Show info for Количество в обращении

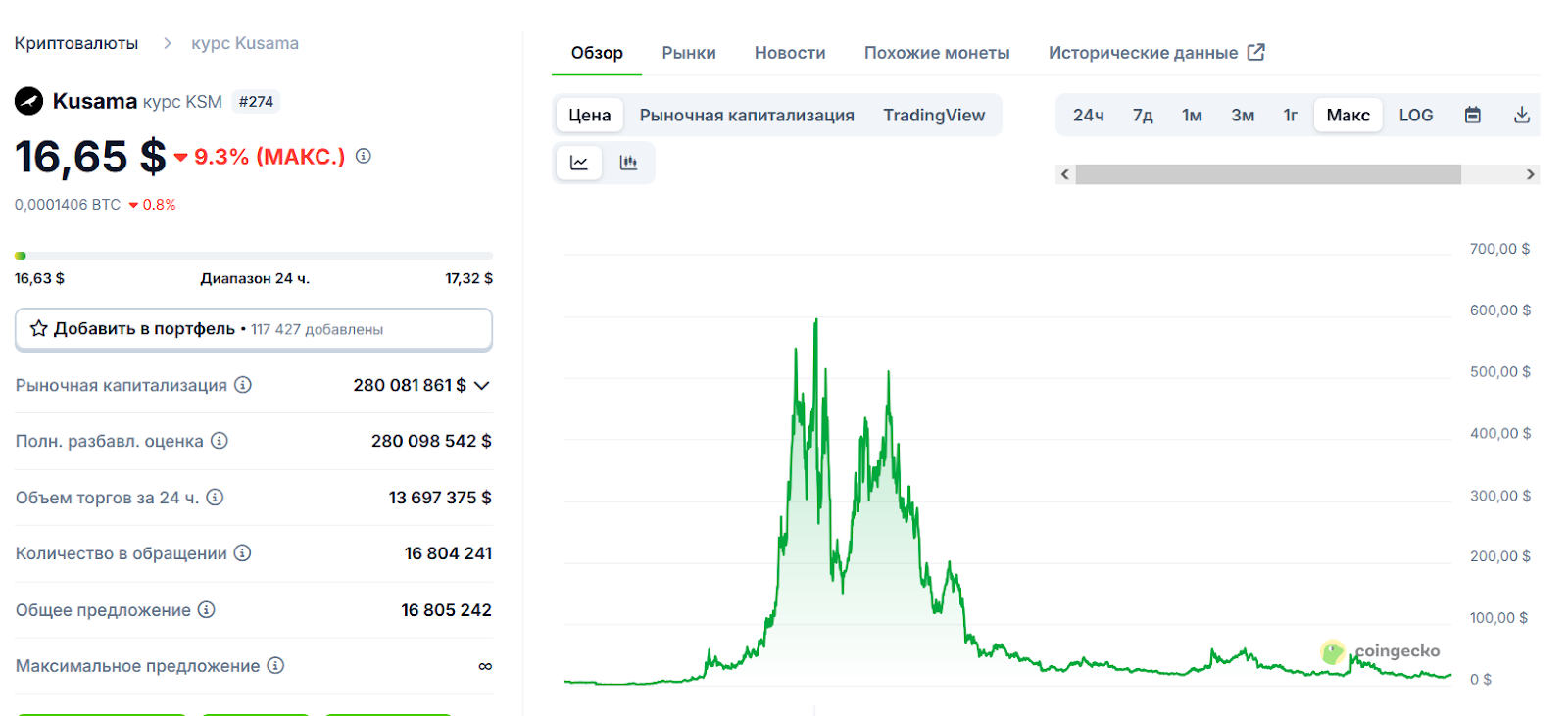tap(242, 553)
